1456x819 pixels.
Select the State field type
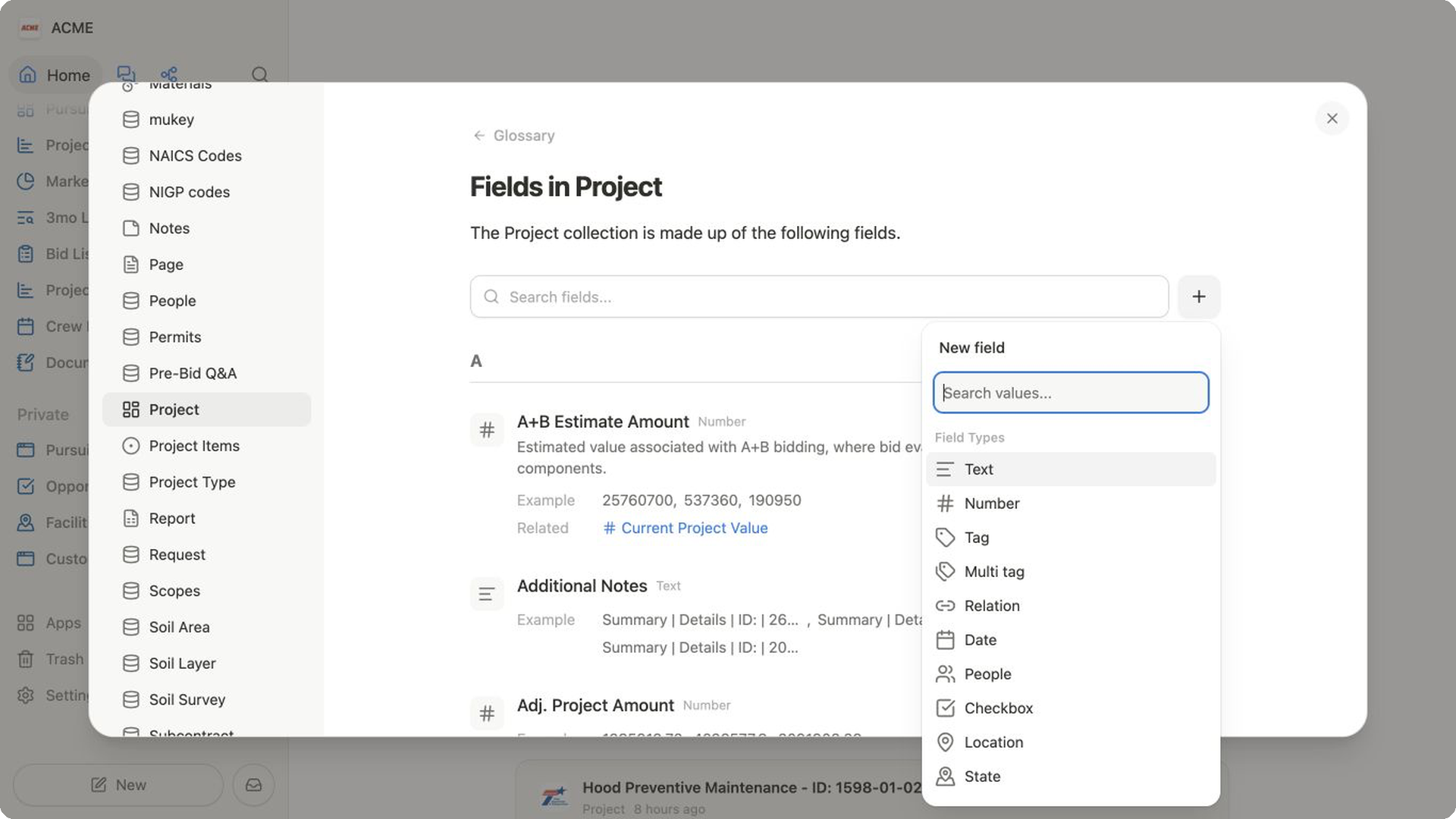1070,777
